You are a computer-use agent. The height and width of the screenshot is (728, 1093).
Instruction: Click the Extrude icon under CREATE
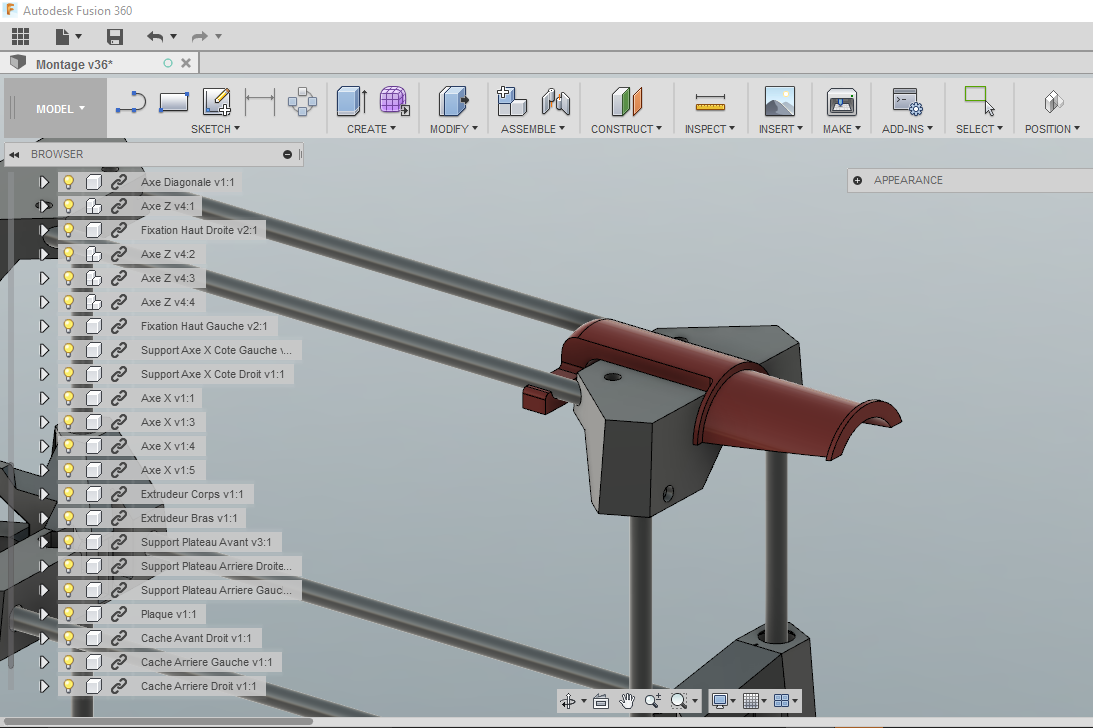pos(351,102)
